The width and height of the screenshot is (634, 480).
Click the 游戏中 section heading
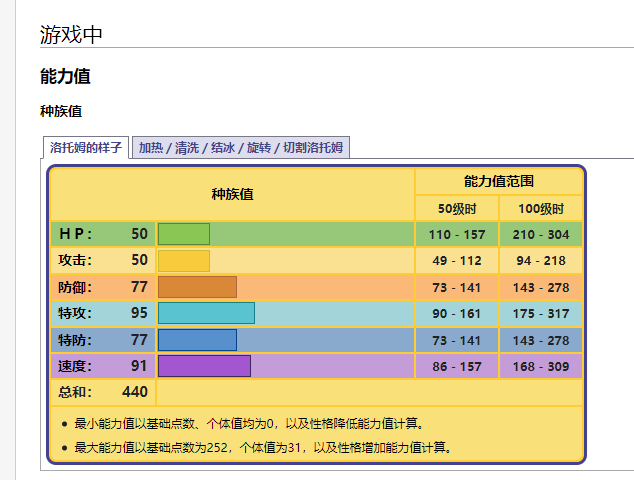click(x=71, y=34)
